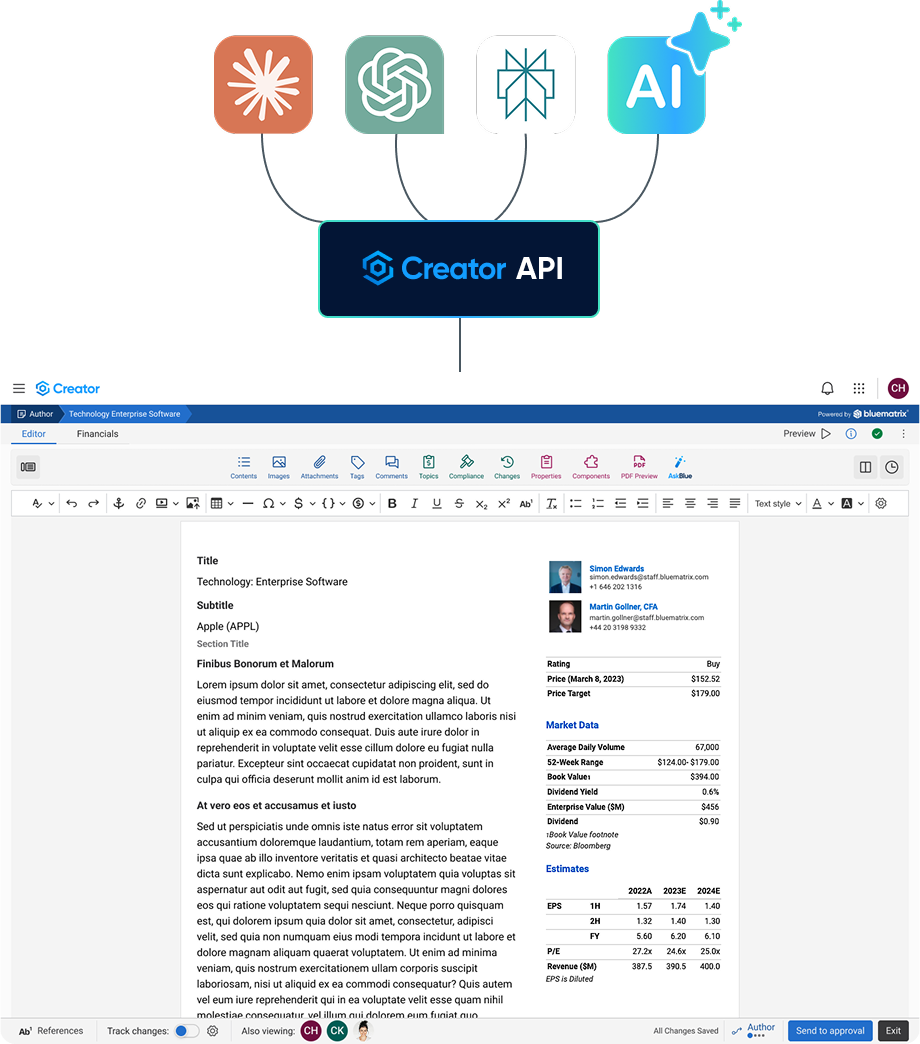Toggle bulleted list
This screenshot has height=1044, width=920.
click(x=576, y=503)
